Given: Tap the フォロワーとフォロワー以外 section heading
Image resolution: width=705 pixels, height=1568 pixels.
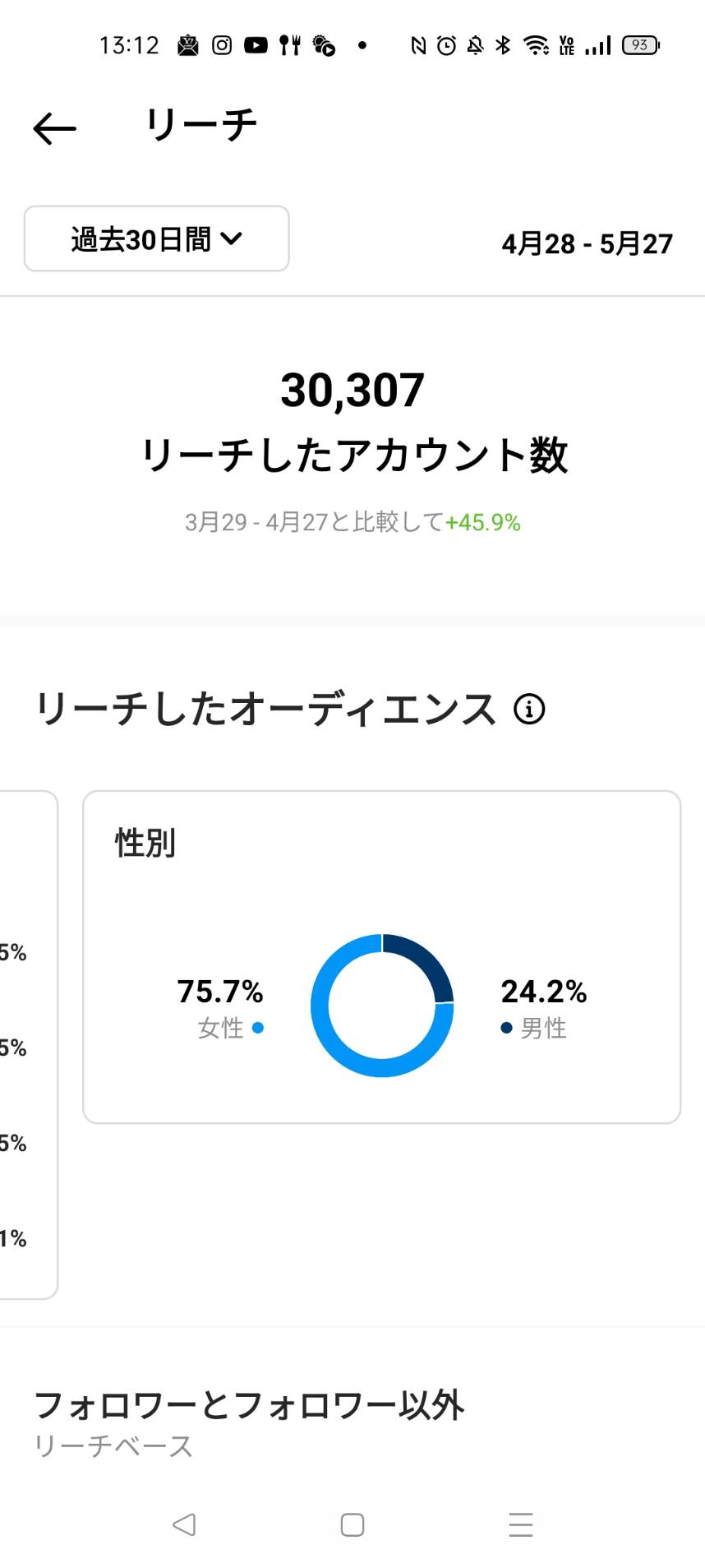Looking at the screenshot, I should click(x=249, y=1405).
